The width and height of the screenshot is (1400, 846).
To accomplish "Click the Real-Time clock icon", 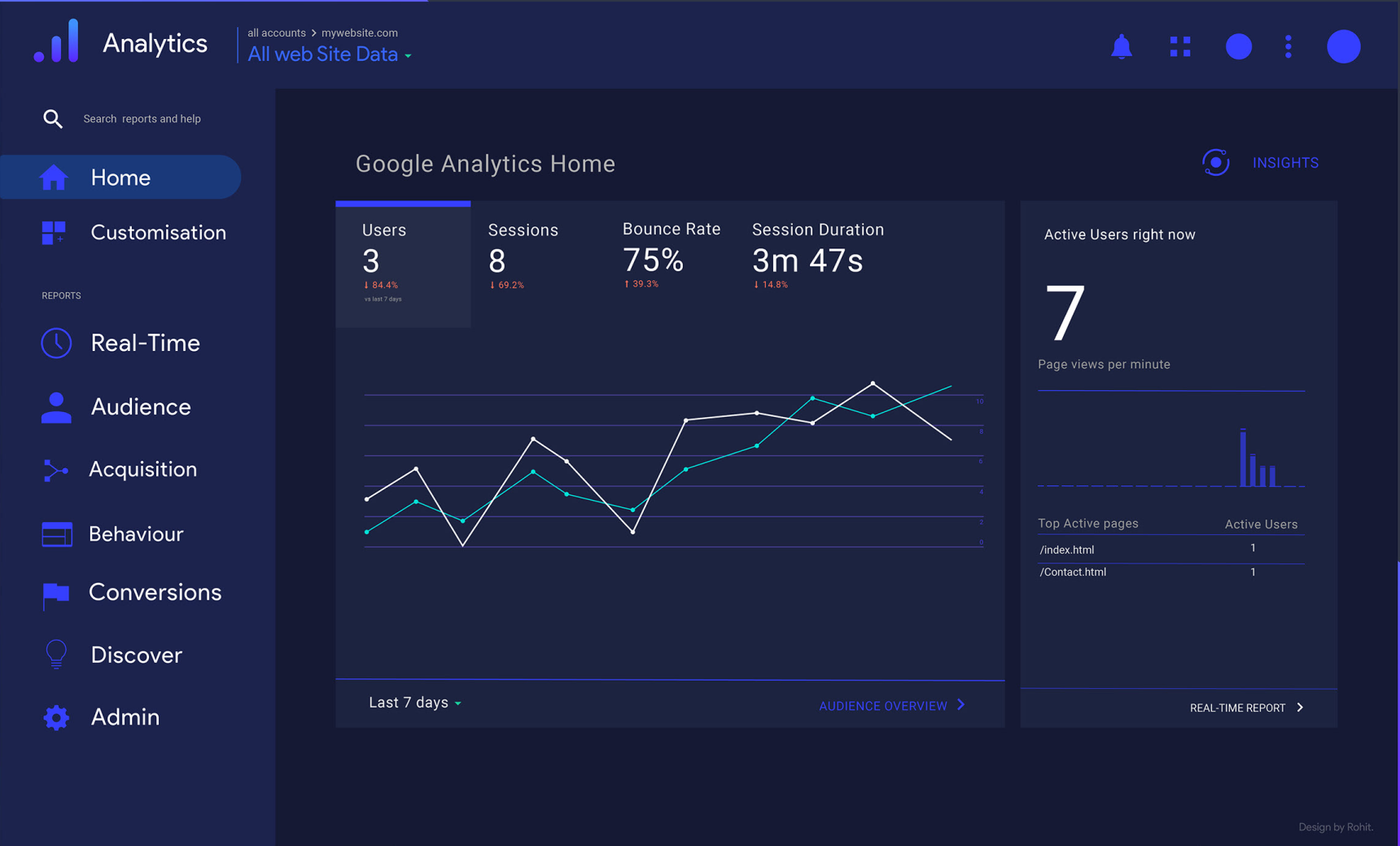I will tap(56, 343).
